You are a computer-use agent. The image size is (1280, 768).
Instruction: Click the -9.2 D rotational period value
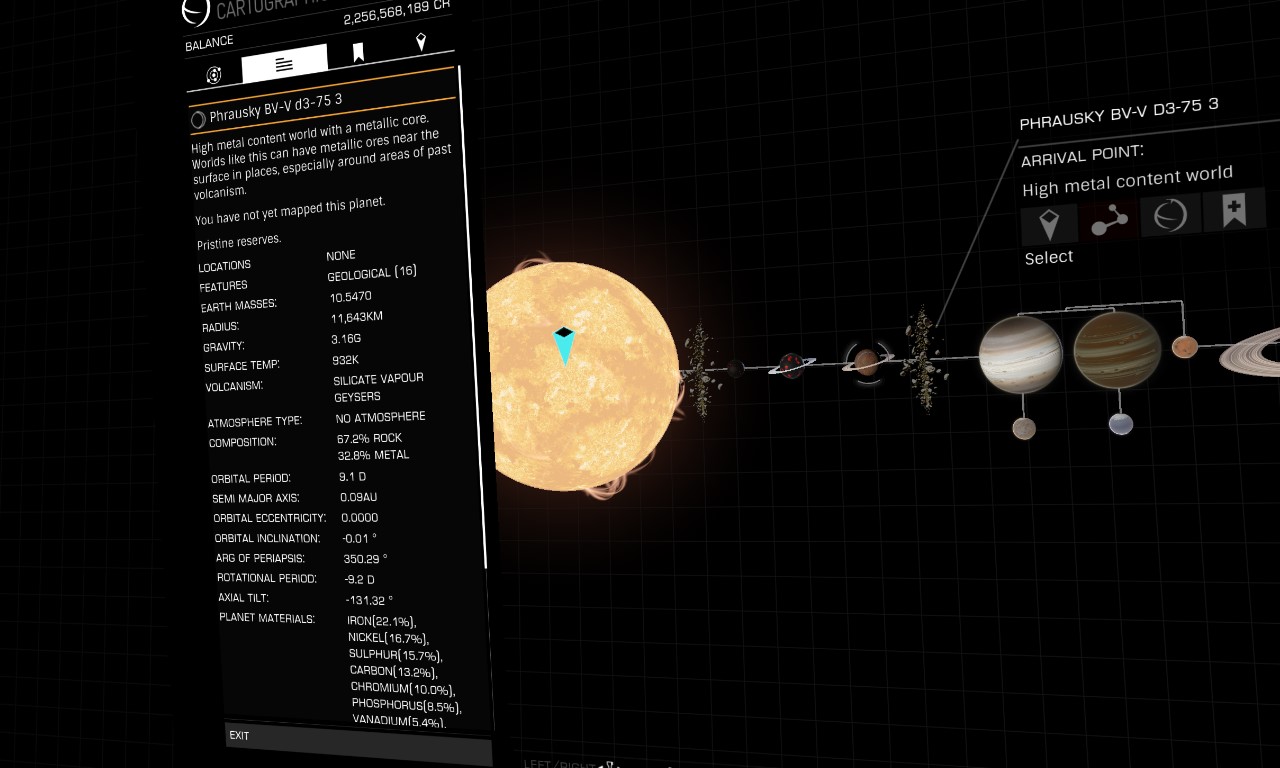(360, 579)
